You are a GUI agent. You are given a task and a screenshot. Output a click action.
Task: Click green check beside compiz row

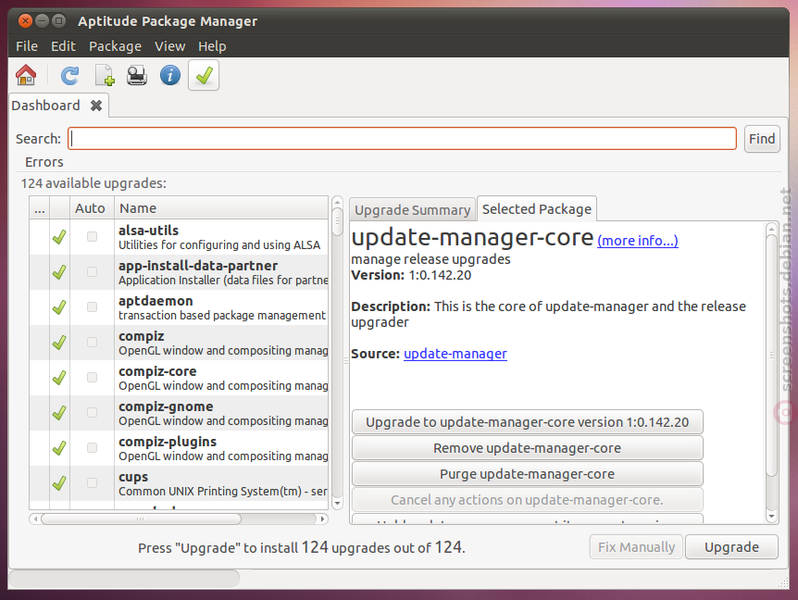coord(59,342)
